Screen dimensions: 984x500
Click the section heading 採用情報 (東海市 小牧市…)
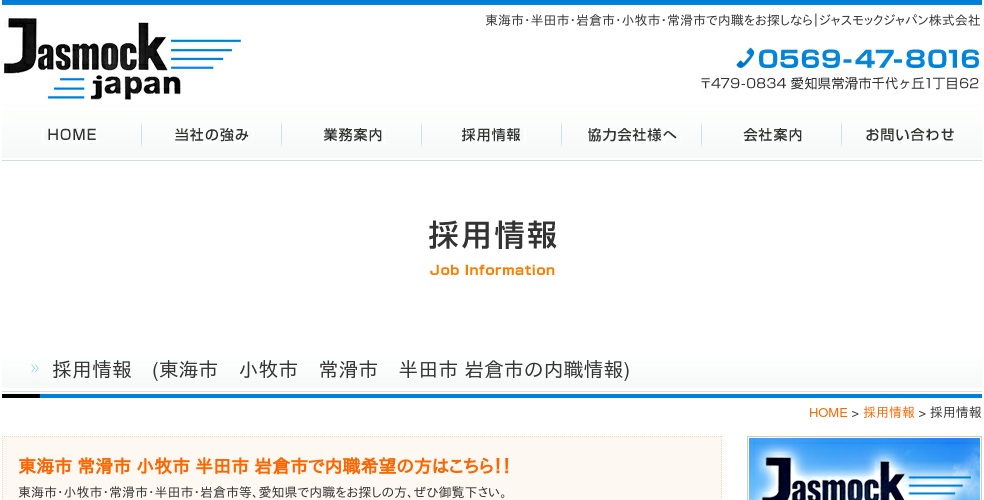[x=341, y=370]
